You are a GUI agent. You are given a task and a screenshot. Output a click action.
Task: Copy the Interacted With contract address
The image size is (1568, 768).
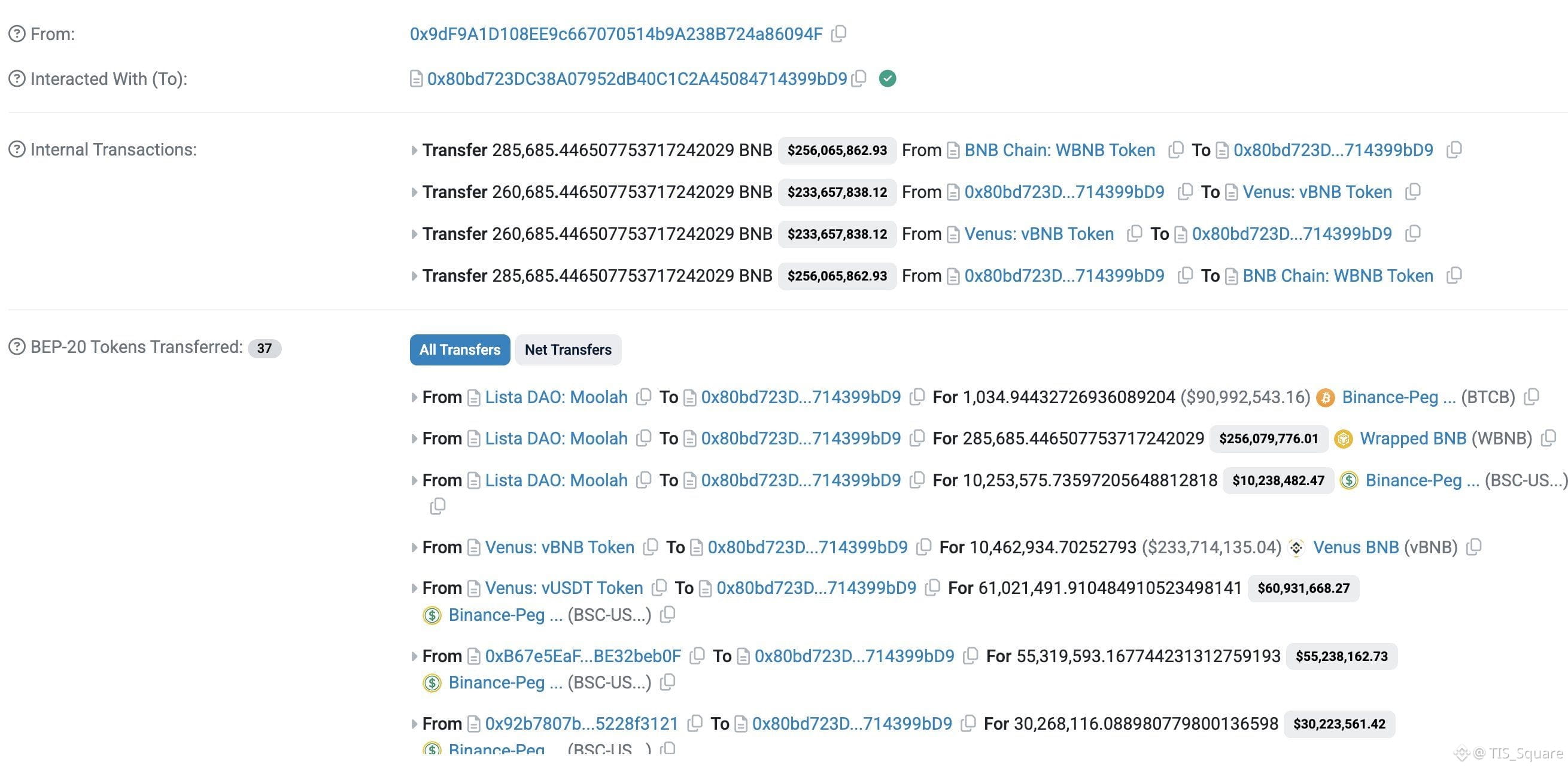point(859,78)
